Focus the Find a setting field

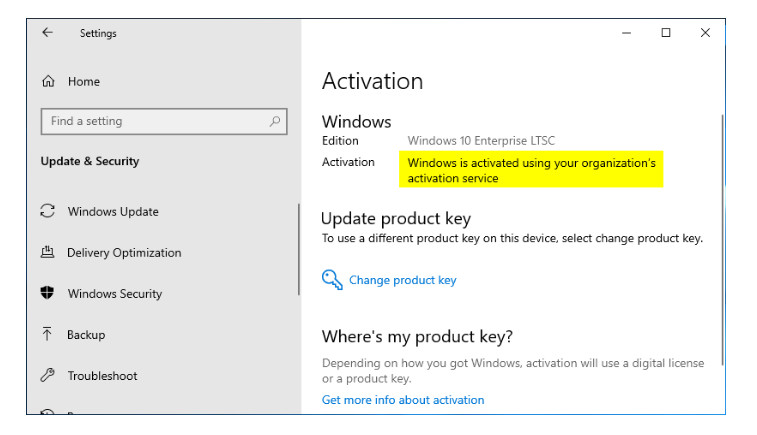164,121
